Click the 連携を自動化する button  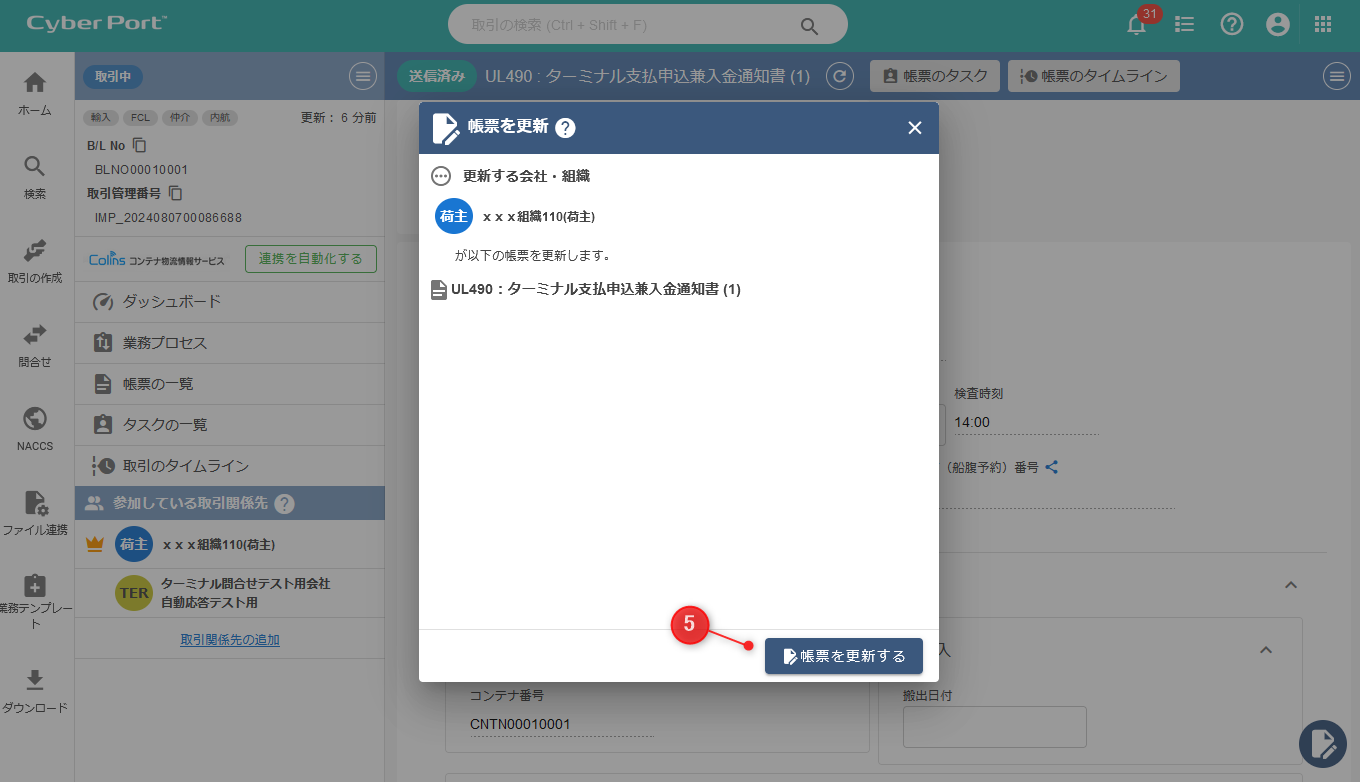(x=310, y=259)
